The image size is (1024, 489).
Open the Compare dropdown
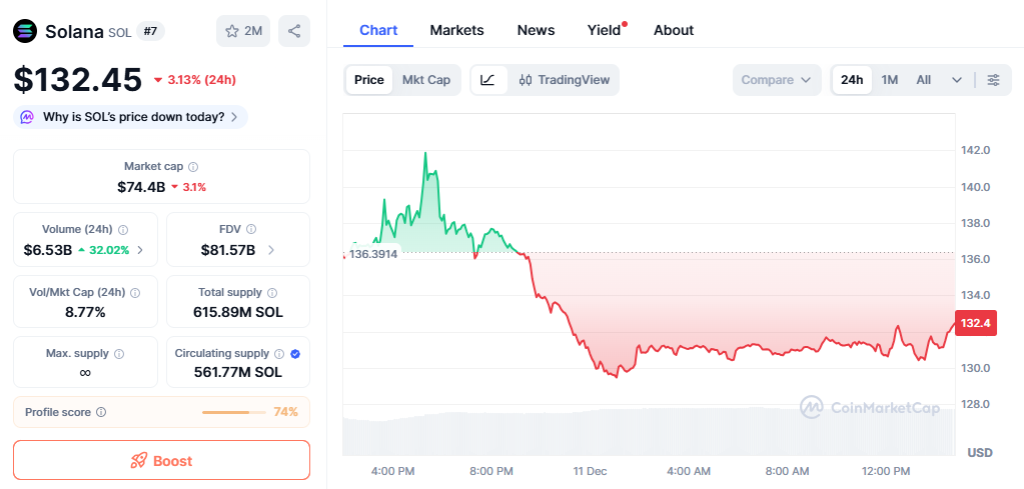click(776, 80)
